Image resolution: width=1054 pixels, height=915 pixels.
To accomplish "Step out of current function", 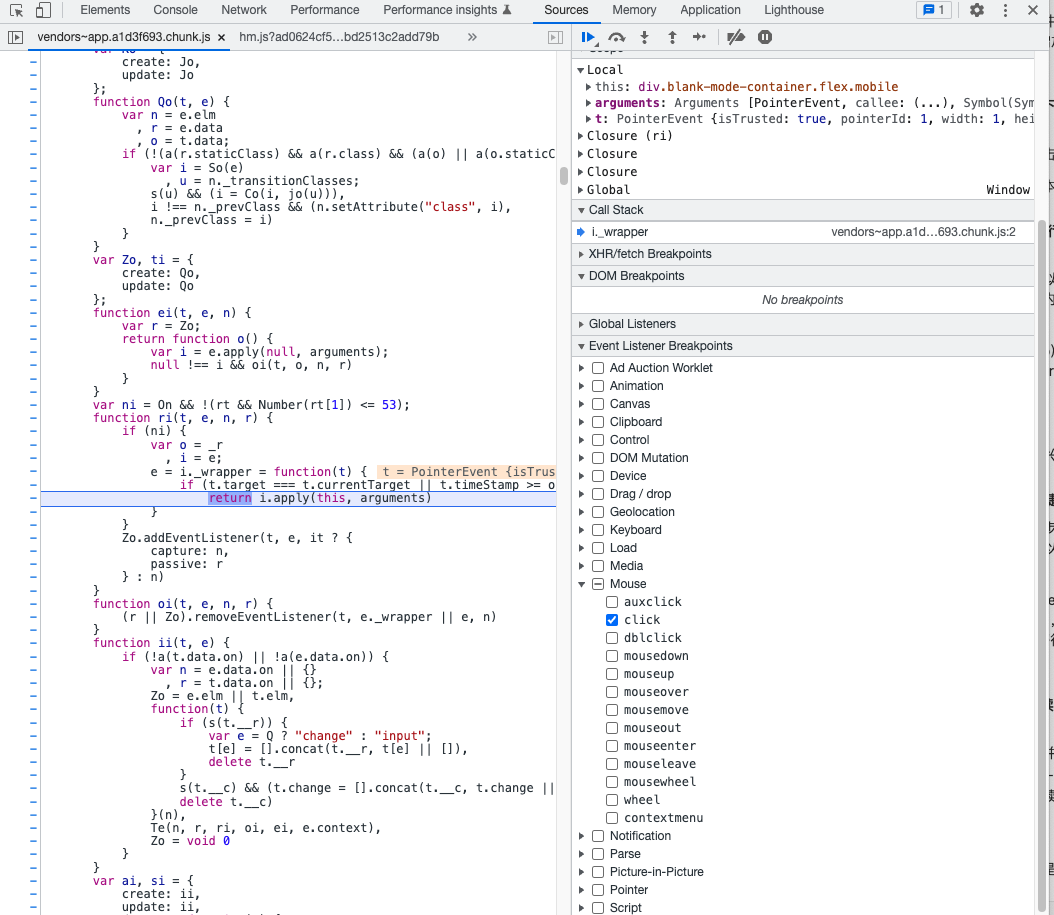I will coord(672,38).
